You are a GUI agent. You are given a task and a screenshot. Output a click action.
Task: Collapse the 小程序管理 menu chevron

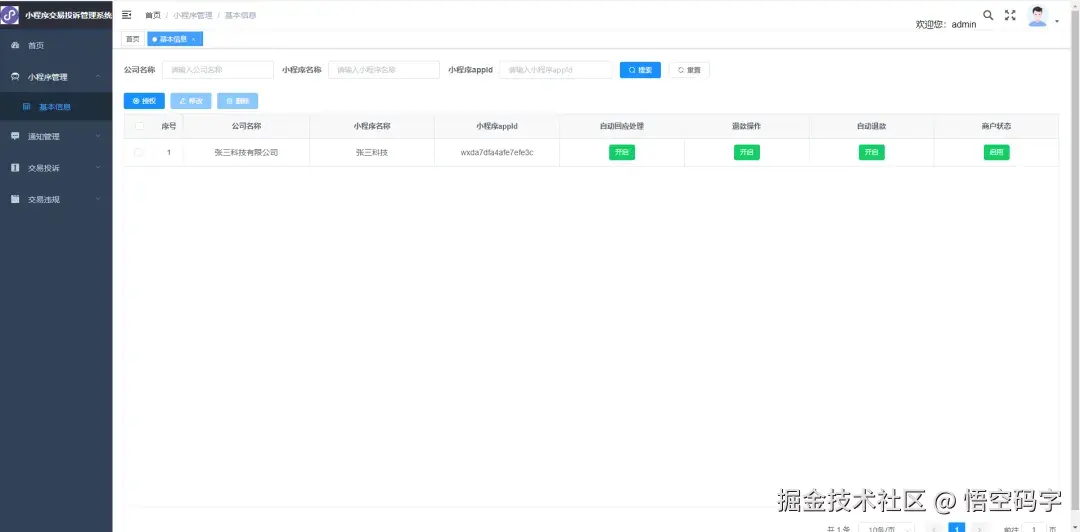point(98,76)
